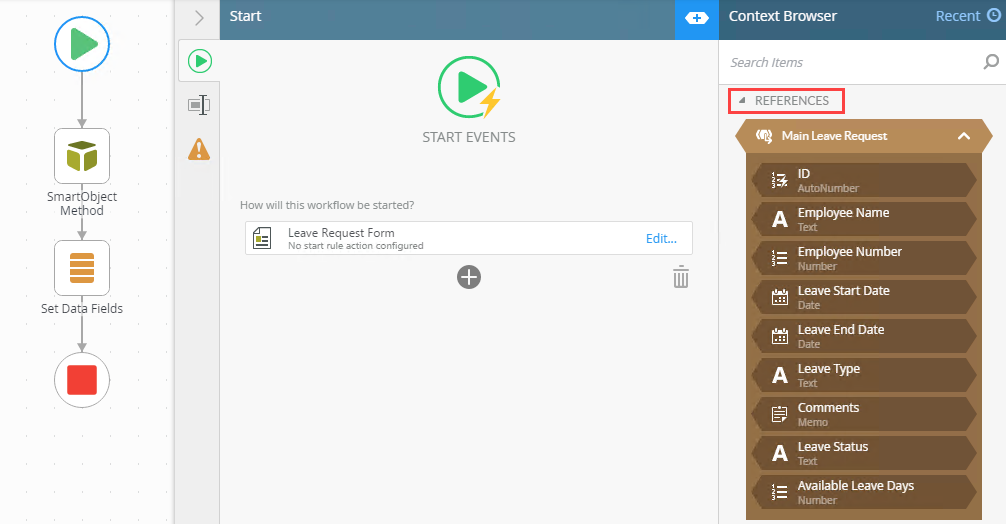This screenshot has height=524, width=1006.
Task: Open the Start Events tab icon
Action: click(200, 61)
